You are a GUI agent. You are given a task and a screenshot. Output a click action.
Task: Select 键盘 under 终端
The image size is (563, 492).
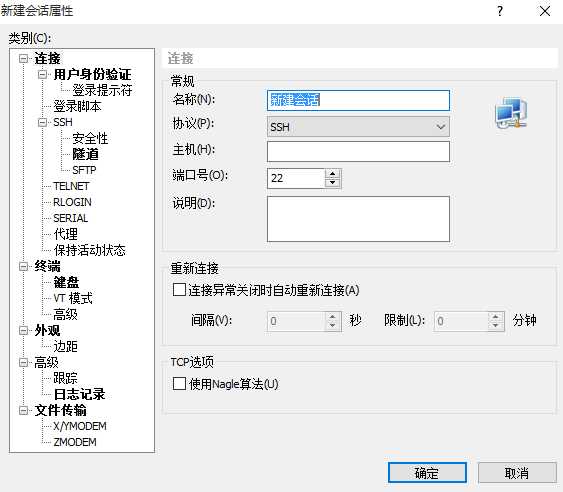pyautogui.click(x=66, y=282)
